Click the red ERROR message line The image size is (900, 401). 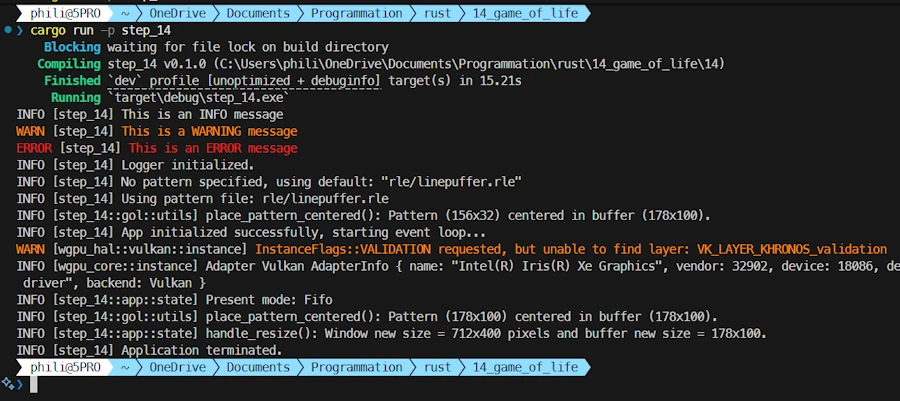tap(211, 148)
